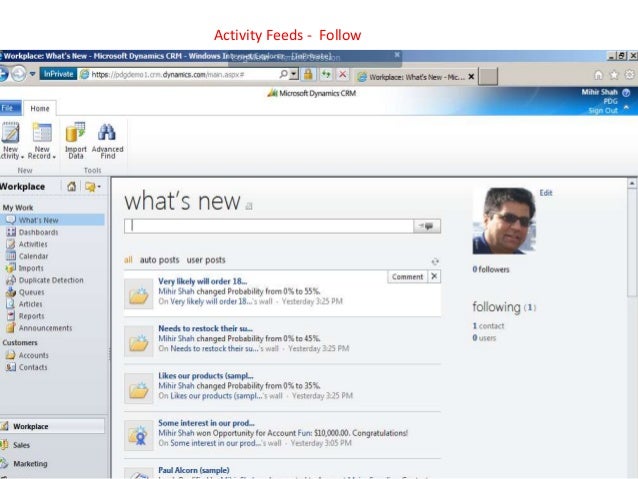This screenshot has height=479, width=638.
Task: Open Paul Alcorn (sample) post title
Action: click(194, 470)
